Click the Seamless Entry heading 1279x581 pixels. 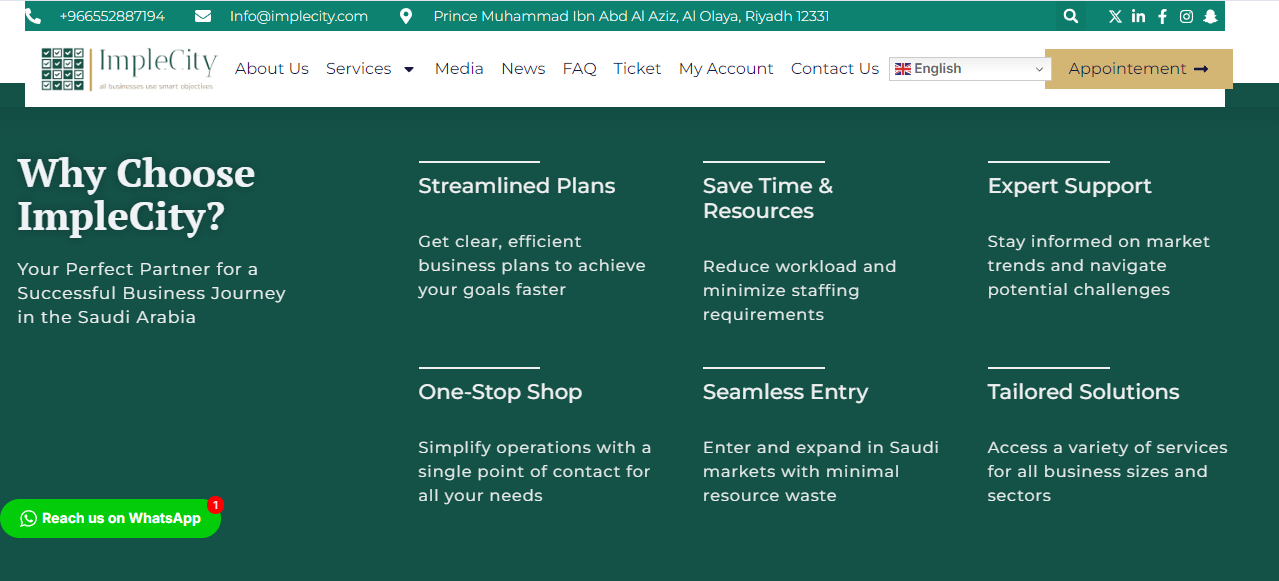(785, 392)
